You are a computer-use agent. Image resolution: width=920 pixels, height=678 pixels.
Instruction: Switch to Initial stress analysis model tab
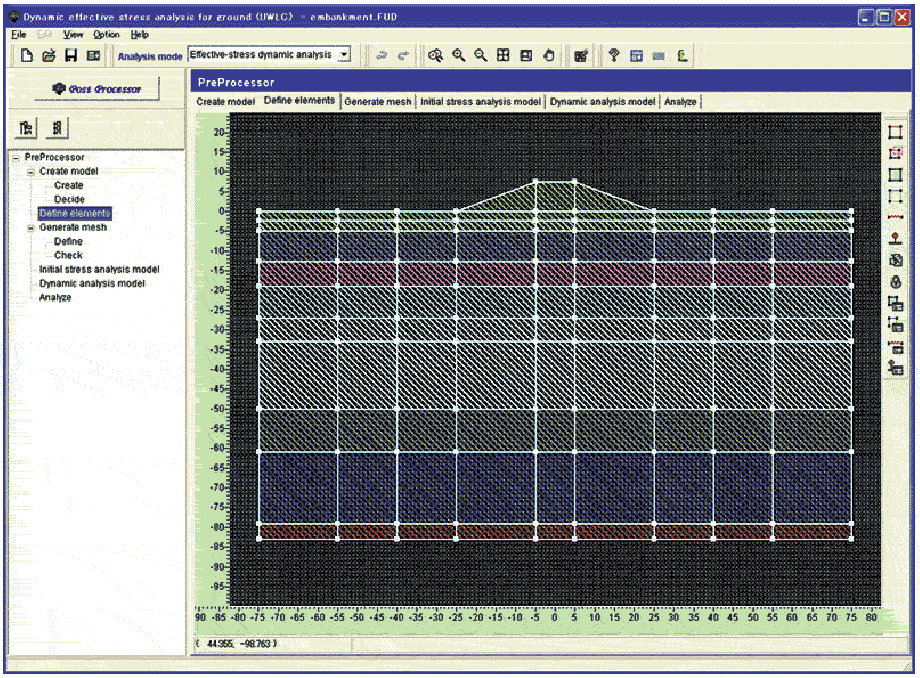tap(481, 101)
